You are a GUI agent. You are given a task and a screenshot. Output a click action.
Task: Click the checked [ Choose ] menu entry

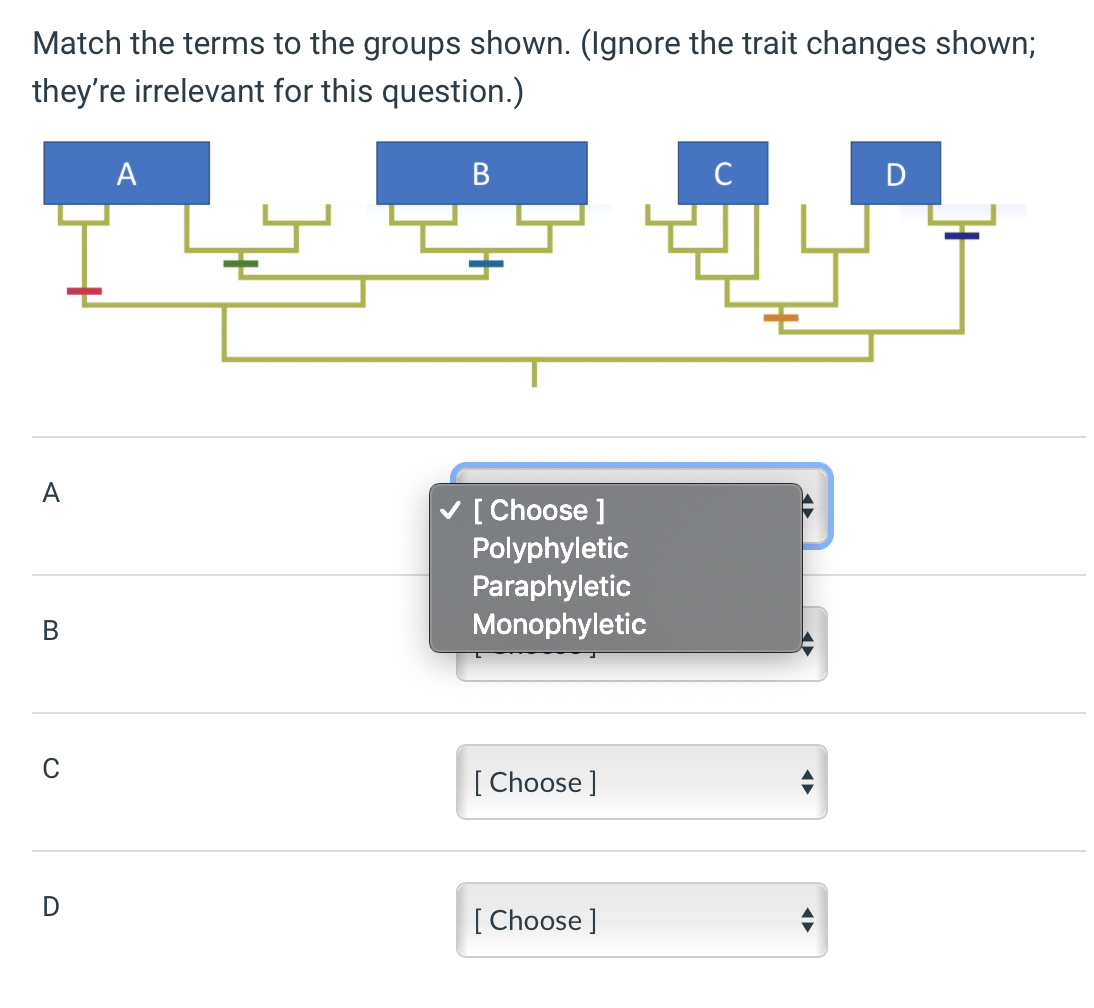(535, 510)
